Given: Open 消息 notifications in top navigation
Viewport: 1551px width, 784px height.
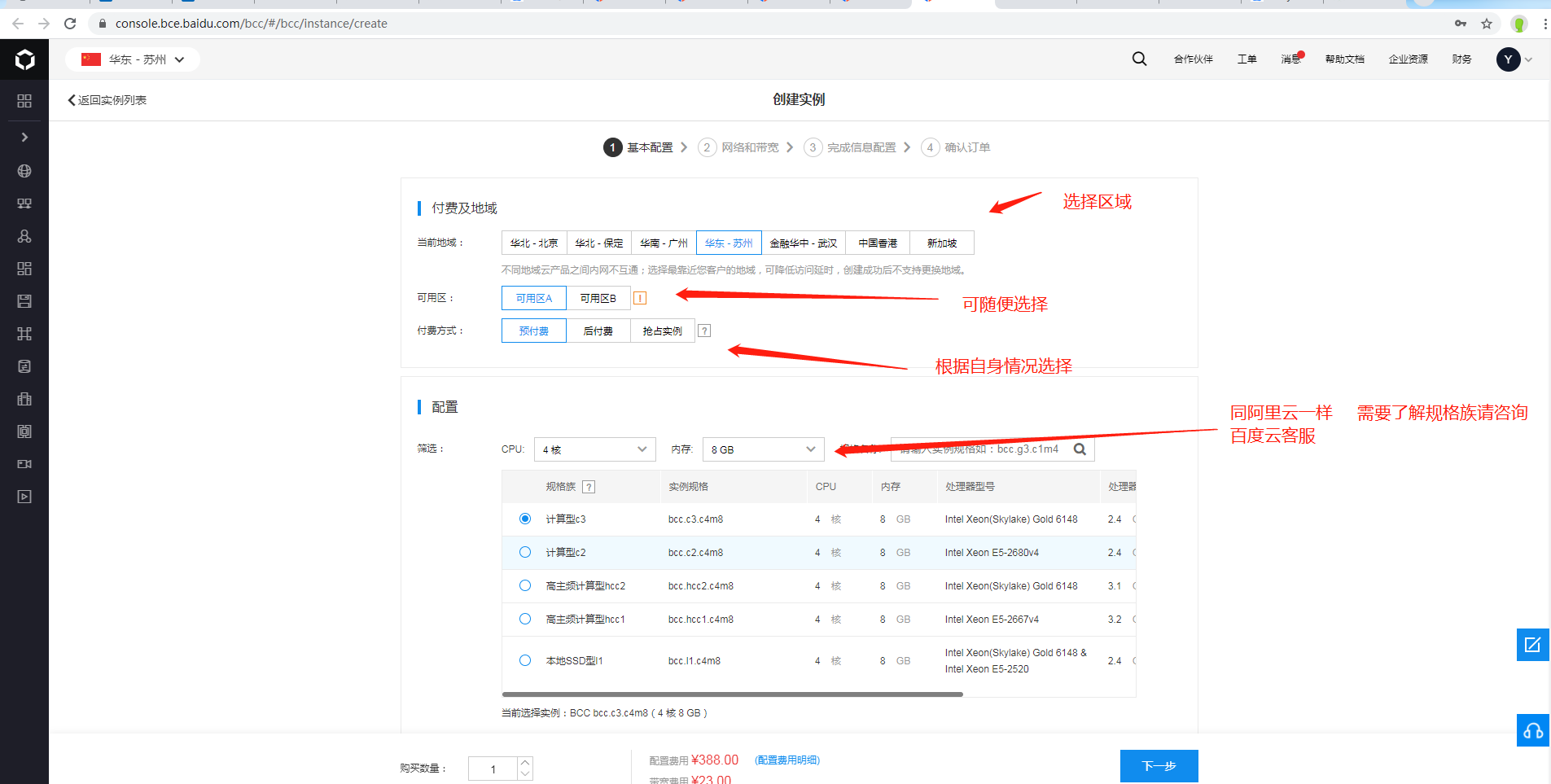Looking at the screenshot, I should tap(1292, 59).
